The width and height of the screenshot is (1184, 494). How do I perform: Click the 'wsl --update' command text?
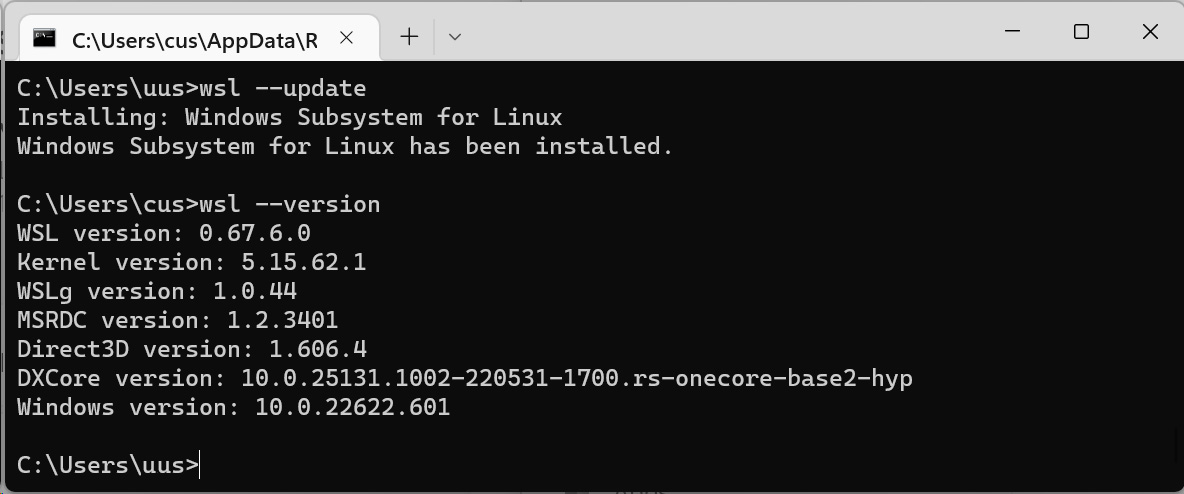(x=283, y=88)
